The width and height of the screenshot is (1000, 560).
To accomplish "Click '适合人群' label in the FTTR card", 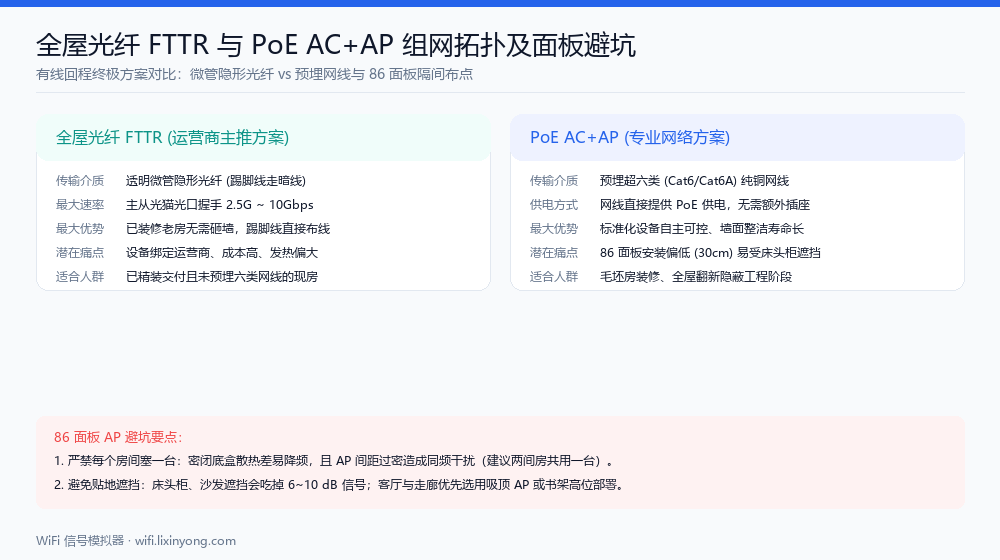I will click(80, 276).
